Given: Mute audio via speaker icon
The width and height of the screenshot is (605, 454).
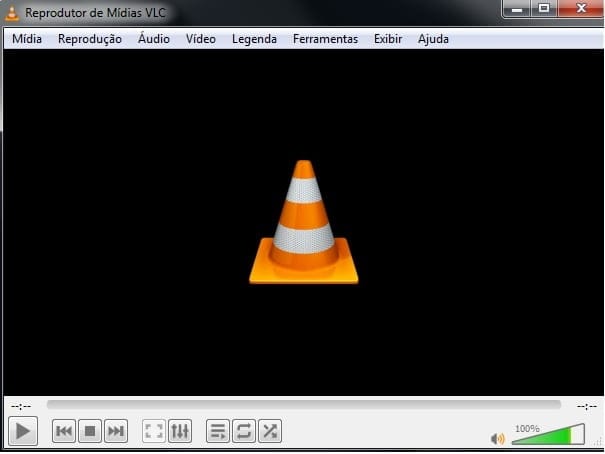Looking at the screenshot, I should pyautogui.click(x=497, y=439).
